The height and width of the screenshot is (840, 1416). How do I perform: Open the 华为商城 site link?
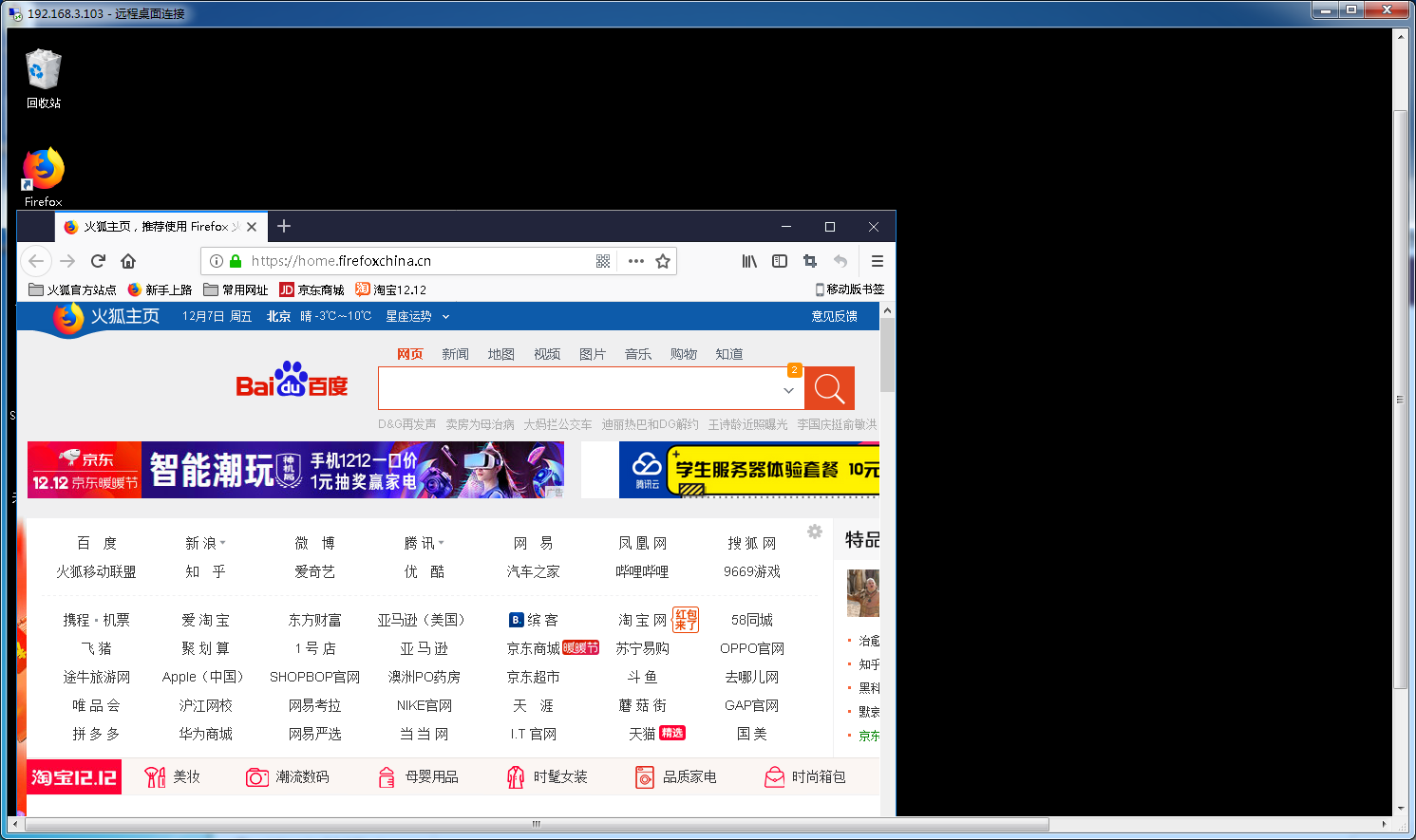click(206, 734)
